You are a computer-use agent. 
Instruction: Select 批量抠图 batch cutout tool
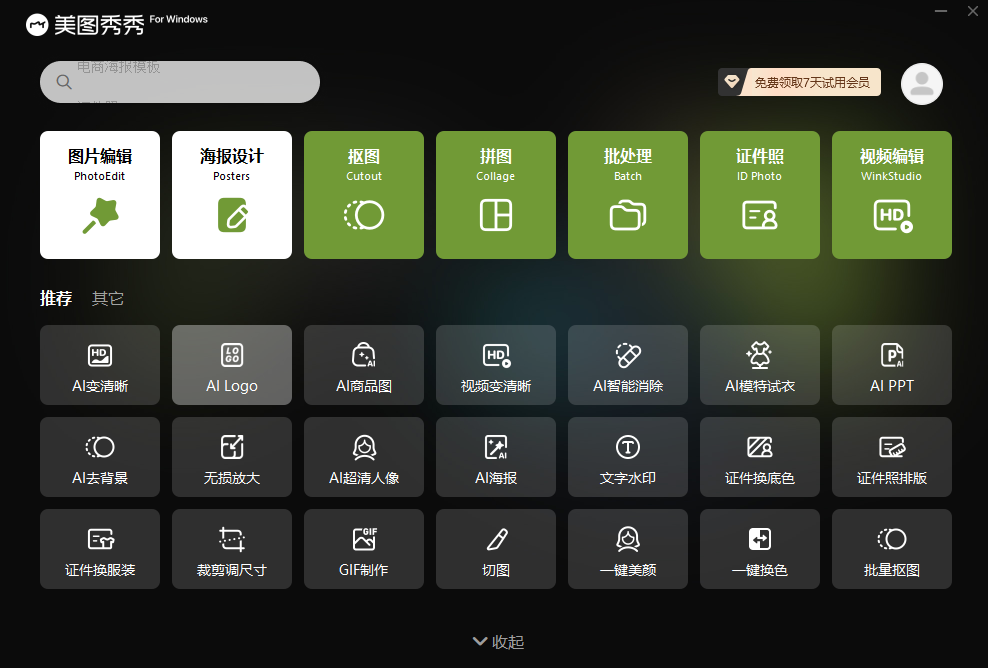(x=892, y=549)
